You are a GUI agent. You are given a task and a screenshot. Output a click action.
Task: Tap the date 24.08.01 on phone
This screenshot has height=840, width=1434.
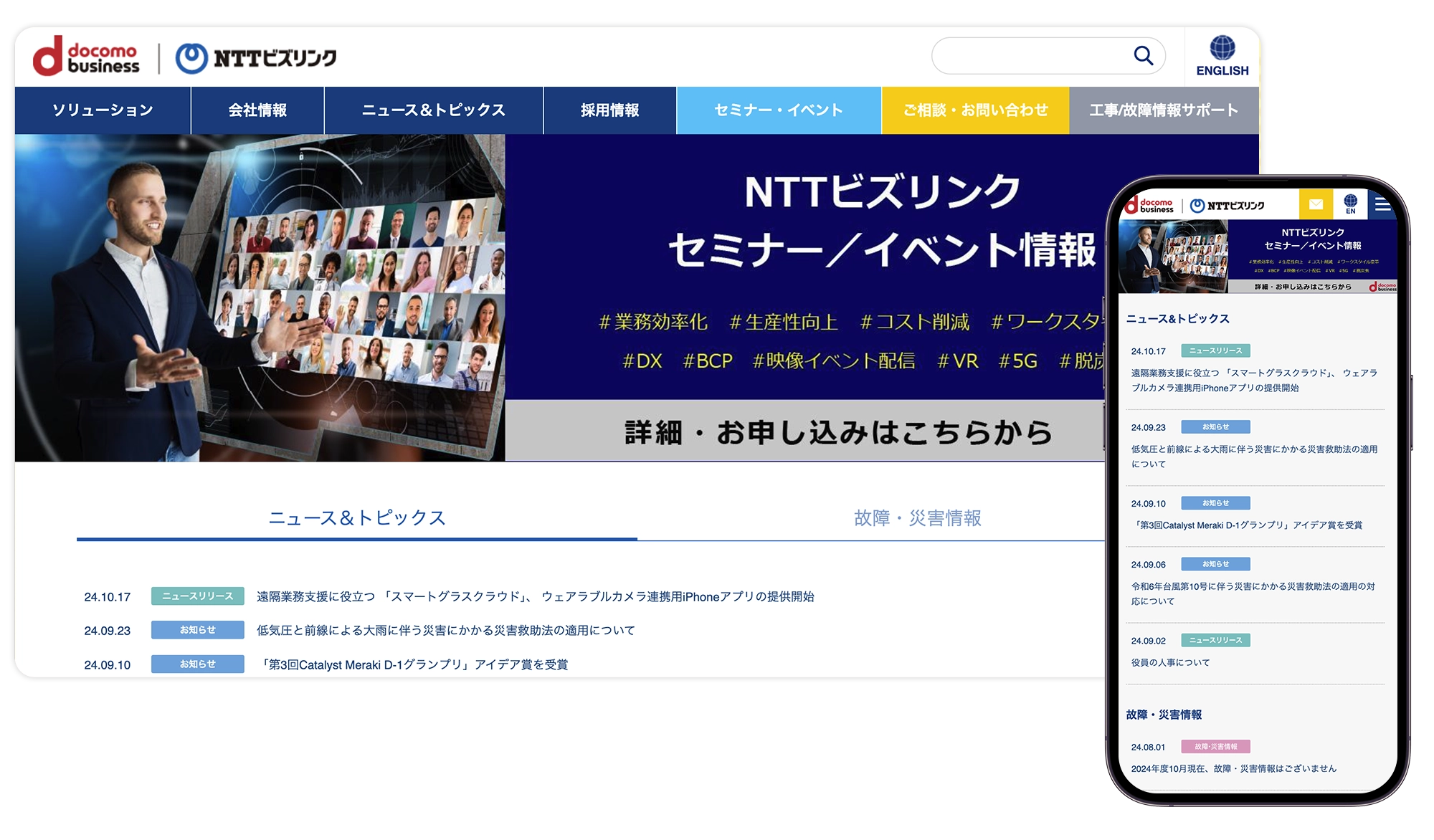coord(1148,747)
